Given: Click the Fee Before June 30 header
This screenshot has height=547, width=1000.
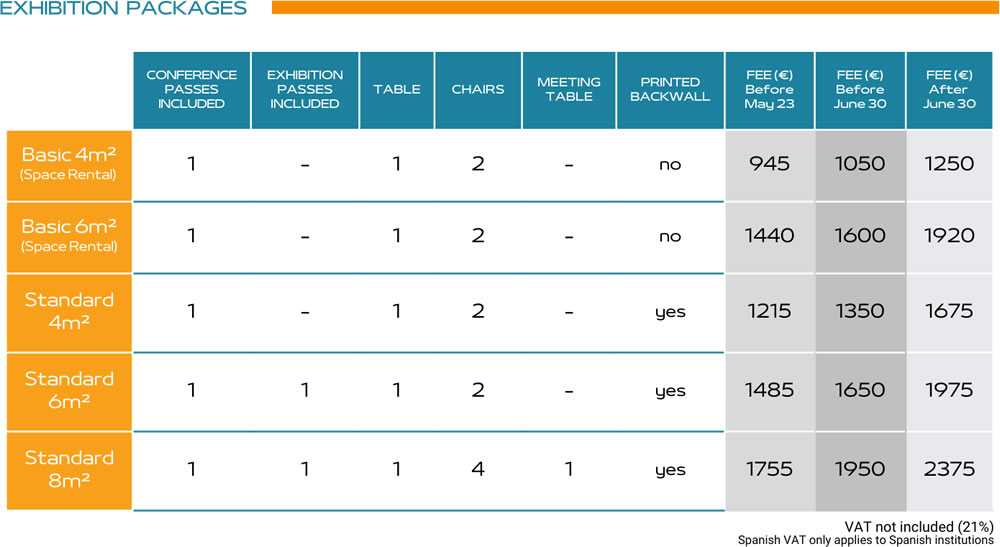Looking at the screenshot, I should click(860, 89).
